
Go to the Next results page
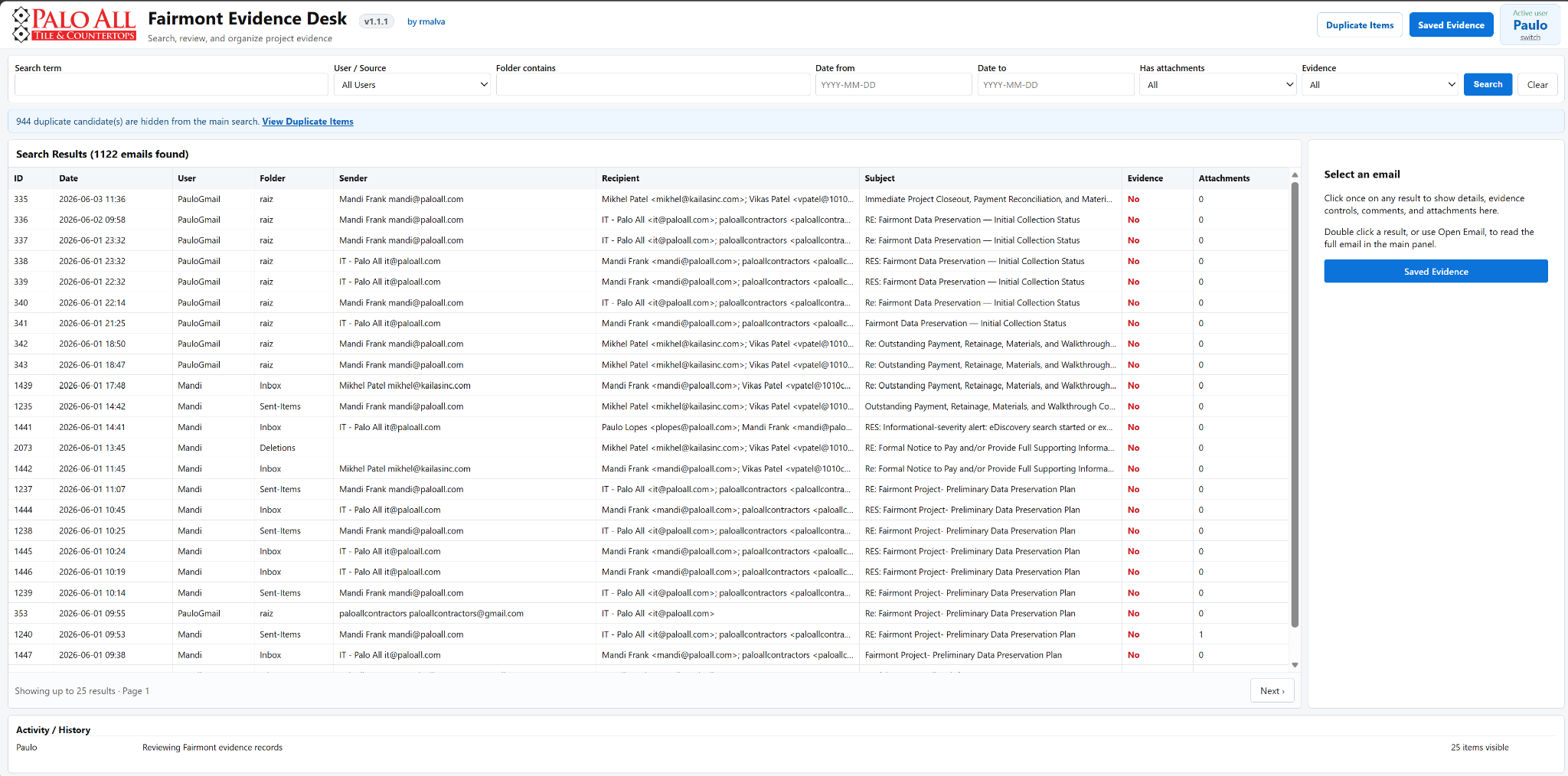point(1272,691)
